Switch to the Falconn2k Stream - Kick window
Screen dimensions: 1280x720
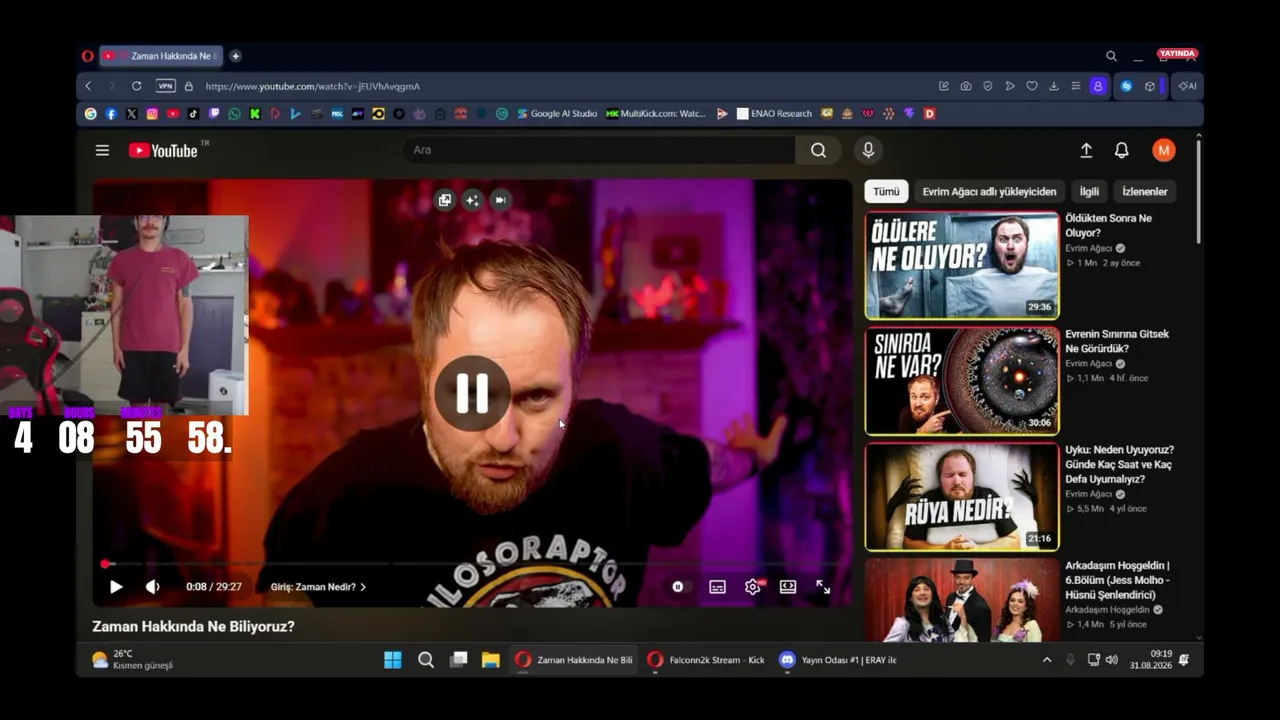point(705,660)
